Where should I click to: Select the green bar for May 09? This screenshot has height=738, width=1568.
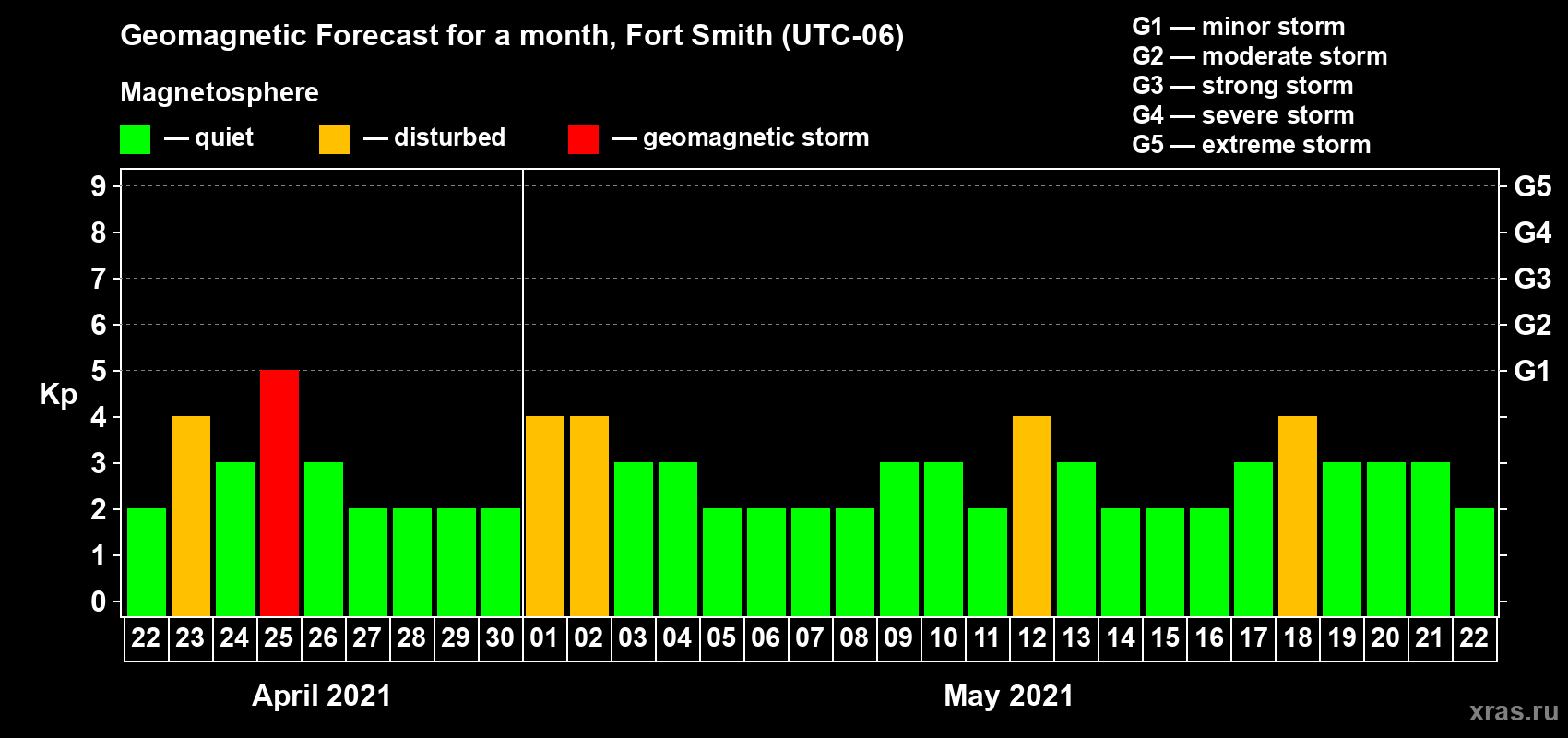pos(898,539)
